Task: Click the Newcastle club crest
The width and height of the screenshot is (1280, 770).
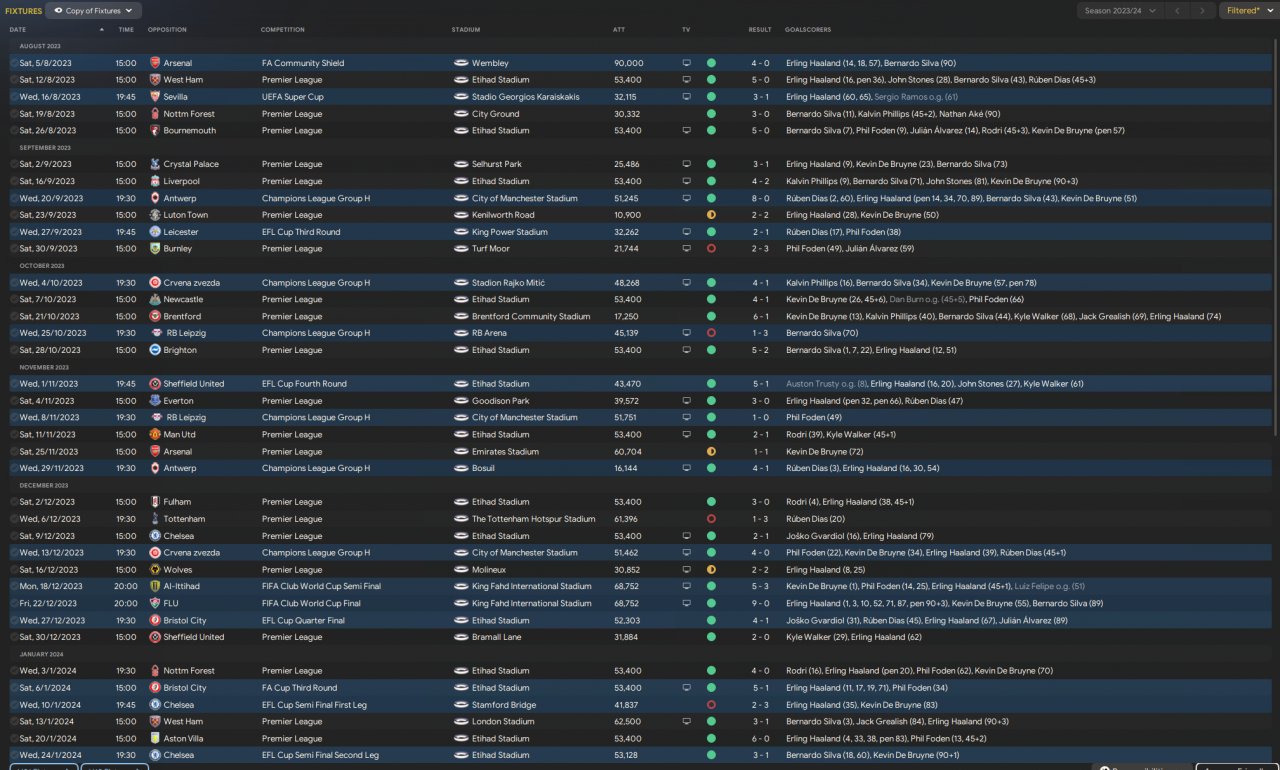Action: pos(155,299)
